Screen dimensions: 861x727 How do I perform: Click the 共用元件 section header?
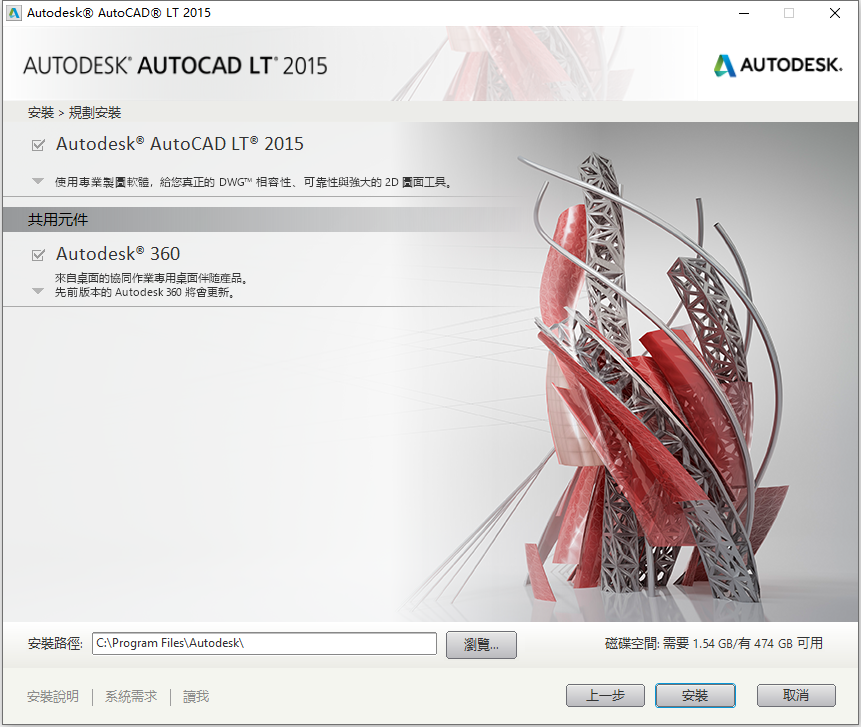(x=58, y=220)
